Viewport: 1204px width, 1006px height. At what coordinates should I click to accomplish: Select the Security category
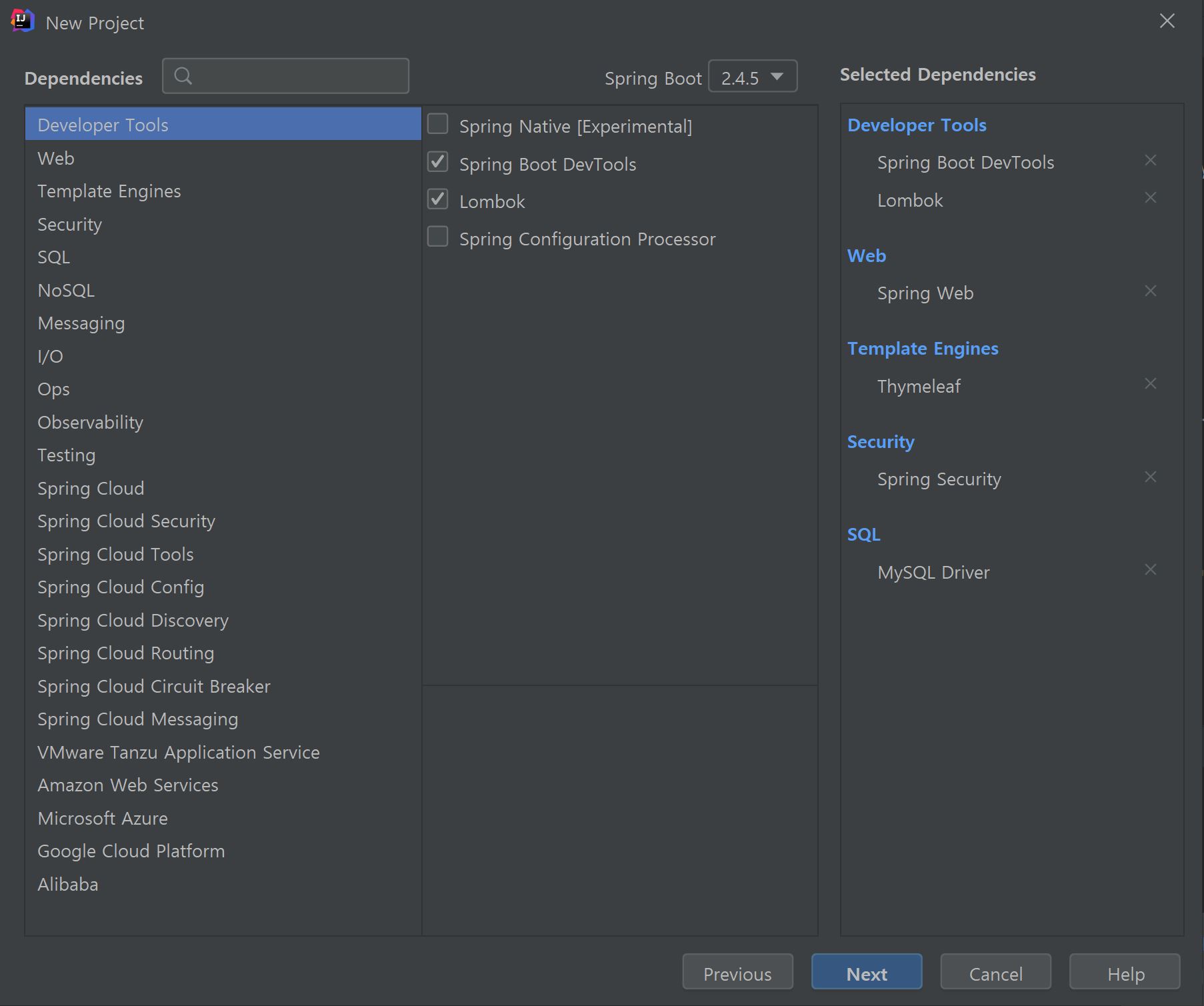(x=223, y=224)
